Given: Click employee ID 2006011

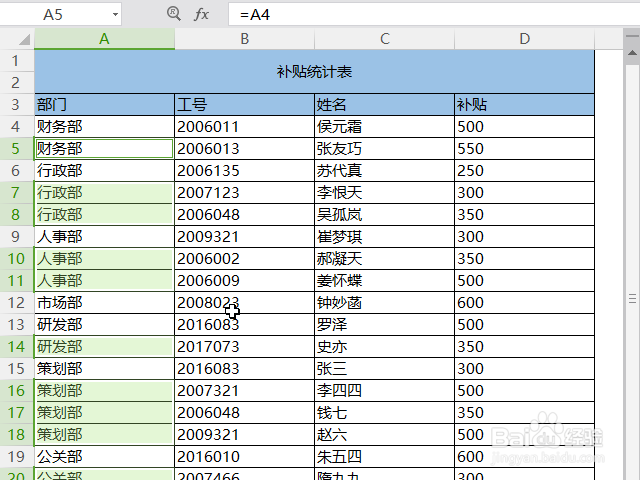Looking at the screenshot, I should 244,127.
